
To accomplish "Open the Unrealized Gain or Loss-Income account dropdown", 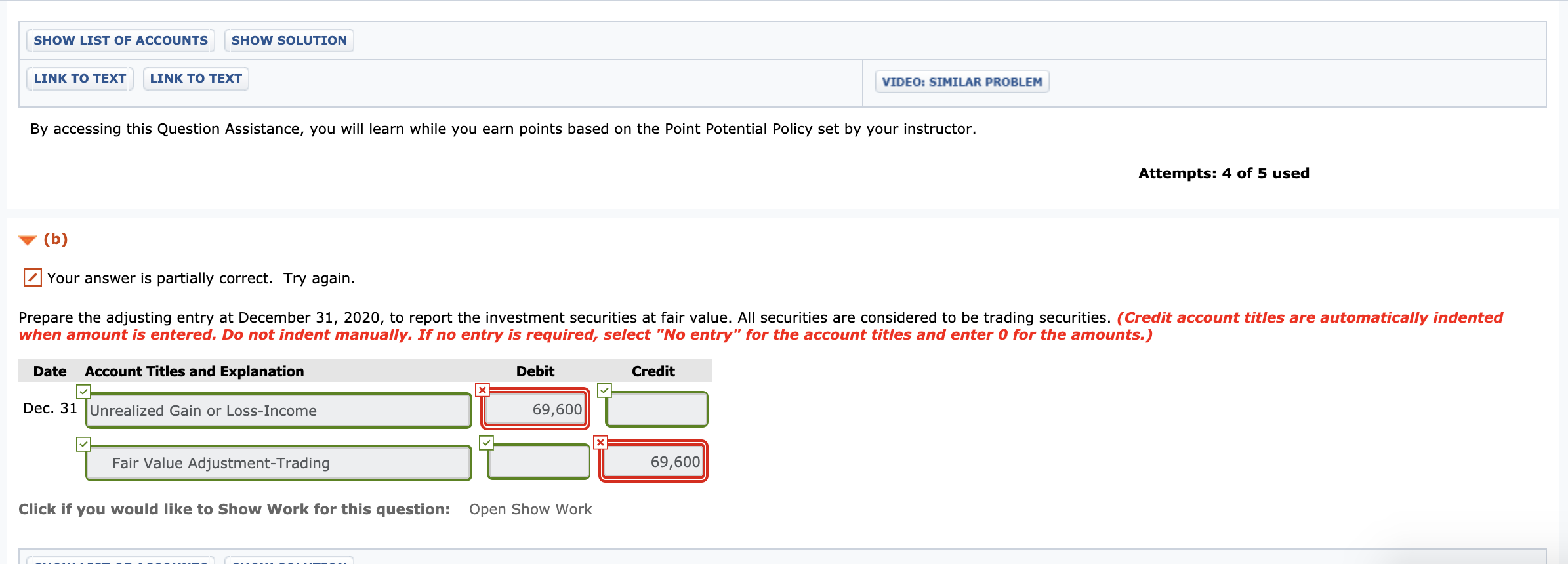I will pyautogui.click(x=278, y=411).
